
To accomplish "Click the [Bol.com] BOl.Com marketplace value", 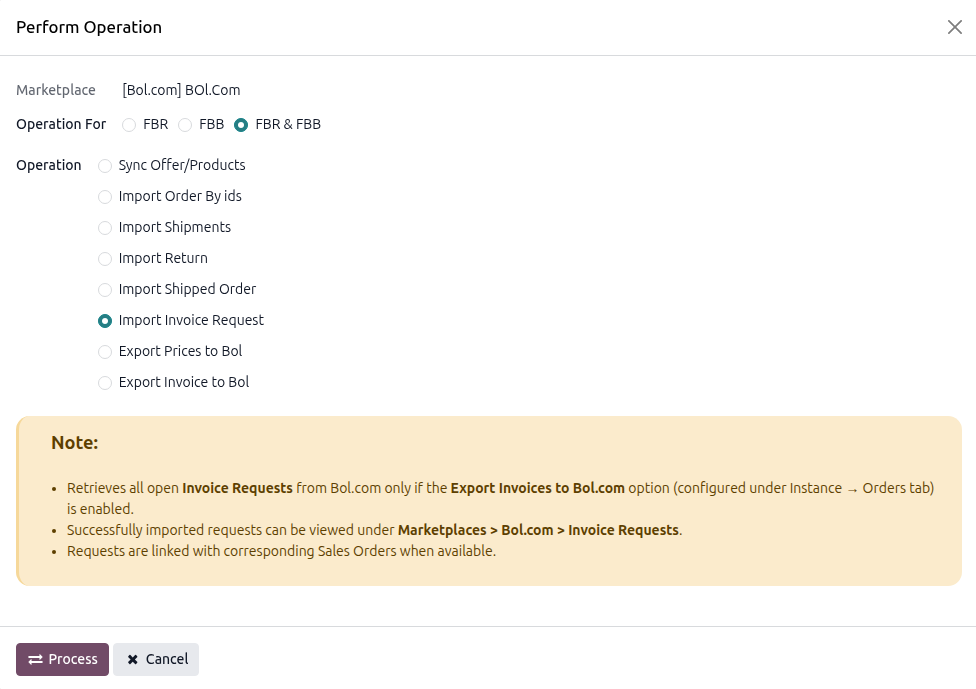I will (x=181, y=90).
